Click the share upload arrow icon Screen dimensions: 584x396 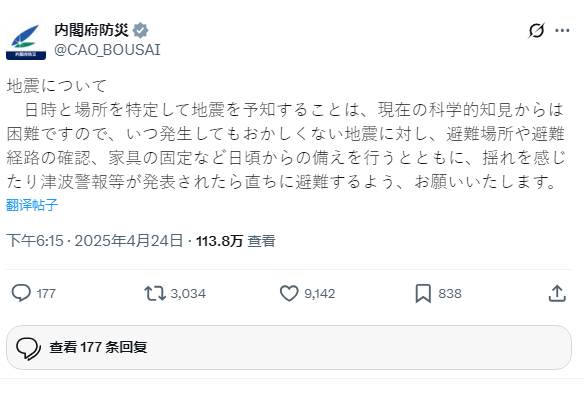click(557, 293)
